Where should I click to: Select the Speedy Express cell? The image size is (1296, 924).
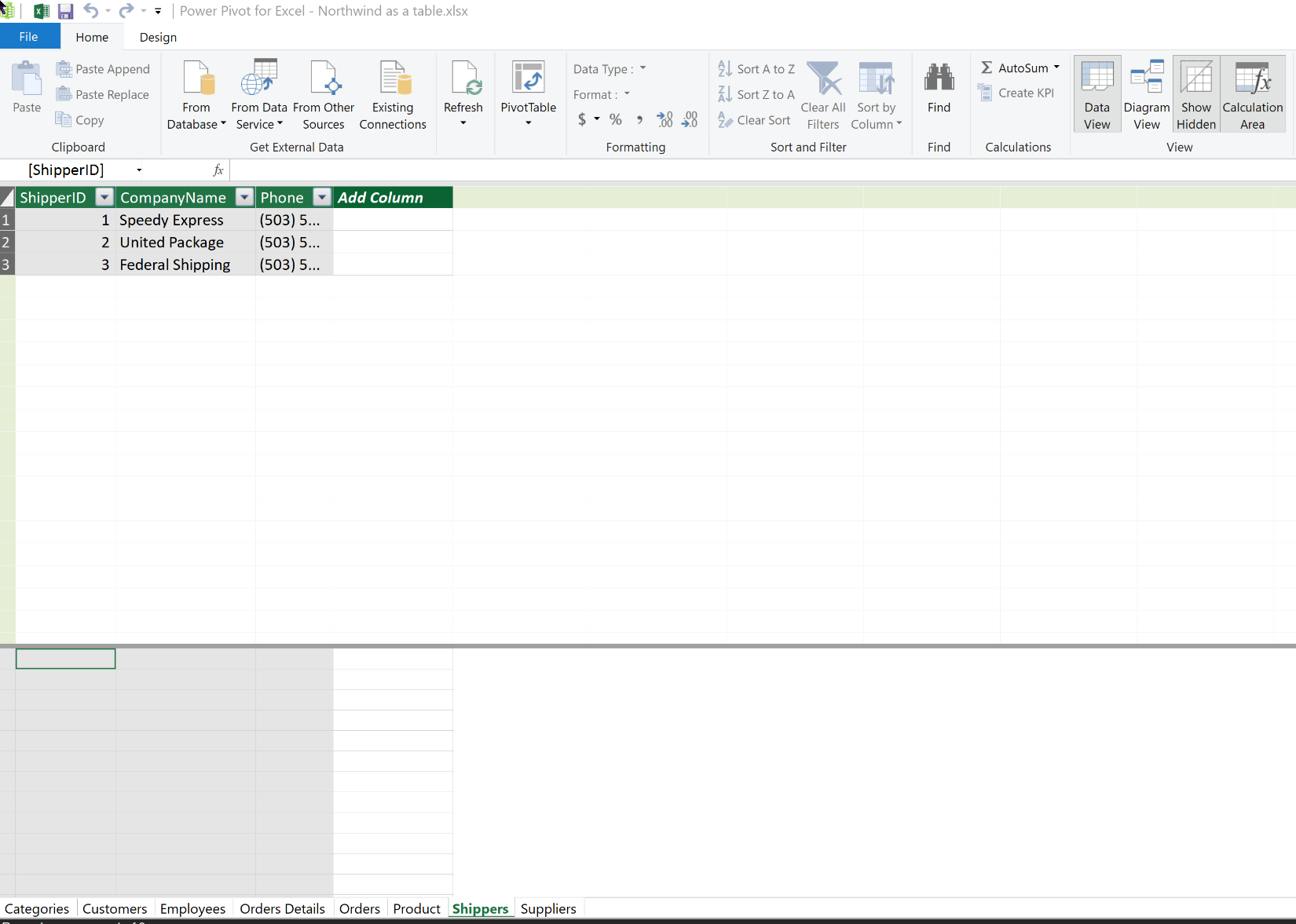coord(185,220)
